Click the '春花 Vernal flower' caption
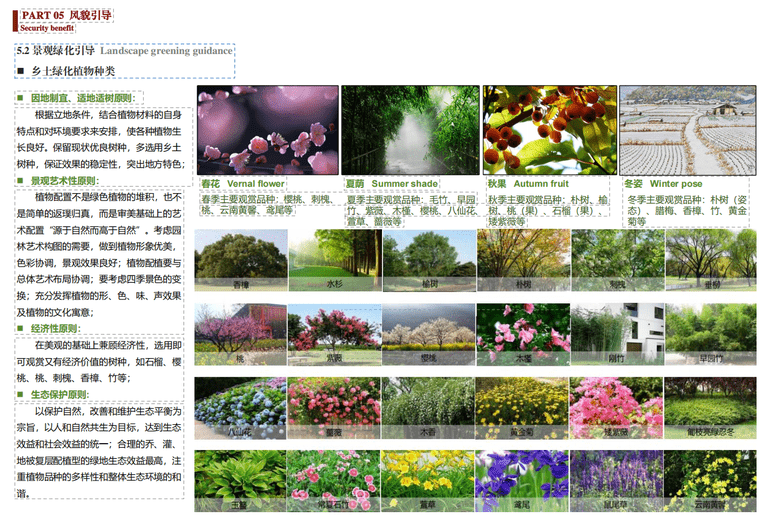 243,184
